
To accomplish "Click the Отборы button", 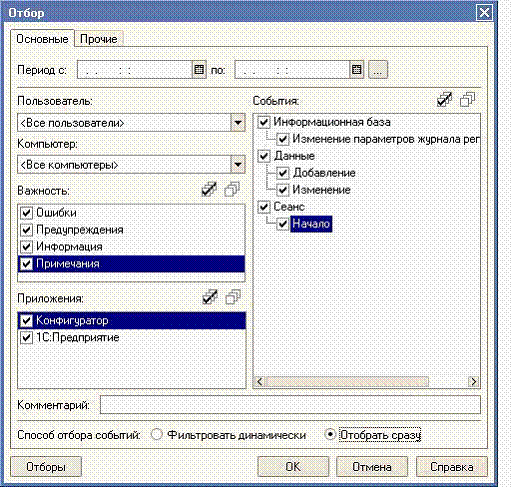I will coord(46,467).
